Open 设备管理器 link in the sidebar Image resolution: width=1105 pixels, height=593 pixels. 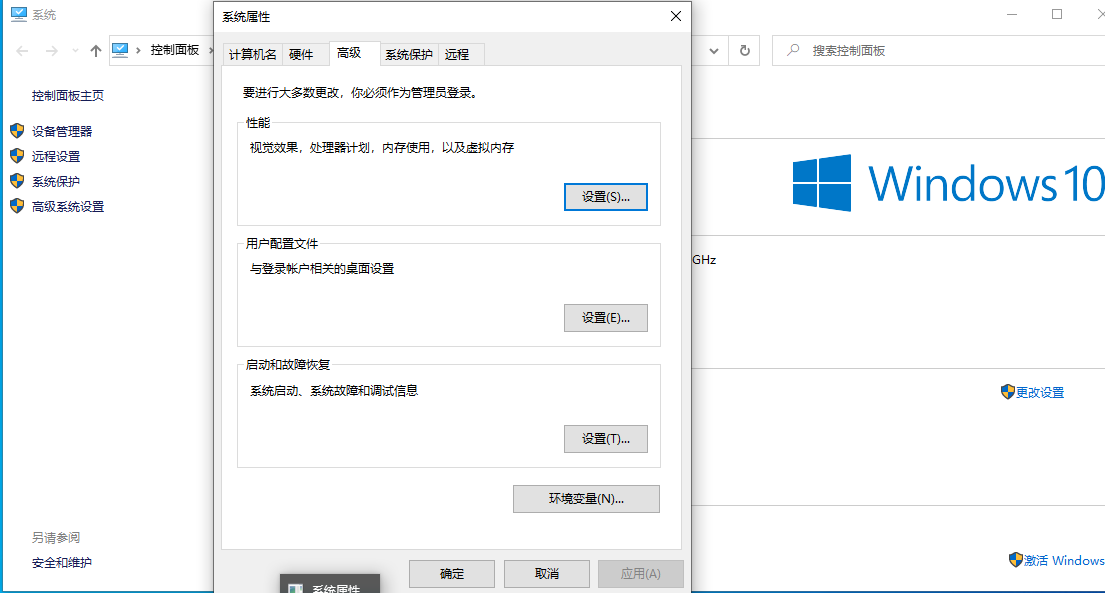[62, 131]
